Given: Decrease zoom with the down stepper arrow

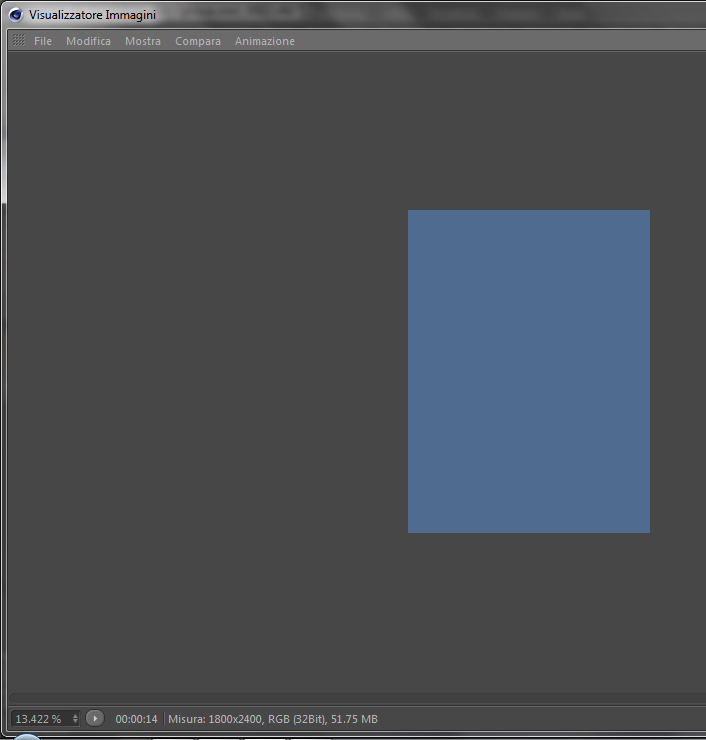Looking at the screenshot, I should tap(75, 722).
